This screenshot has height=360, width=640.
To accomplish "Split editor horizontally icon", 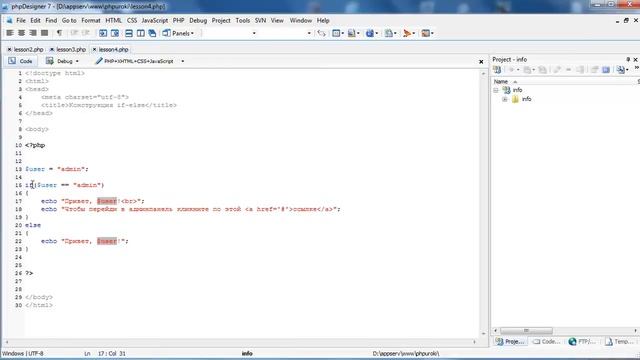I will (129, 33).
